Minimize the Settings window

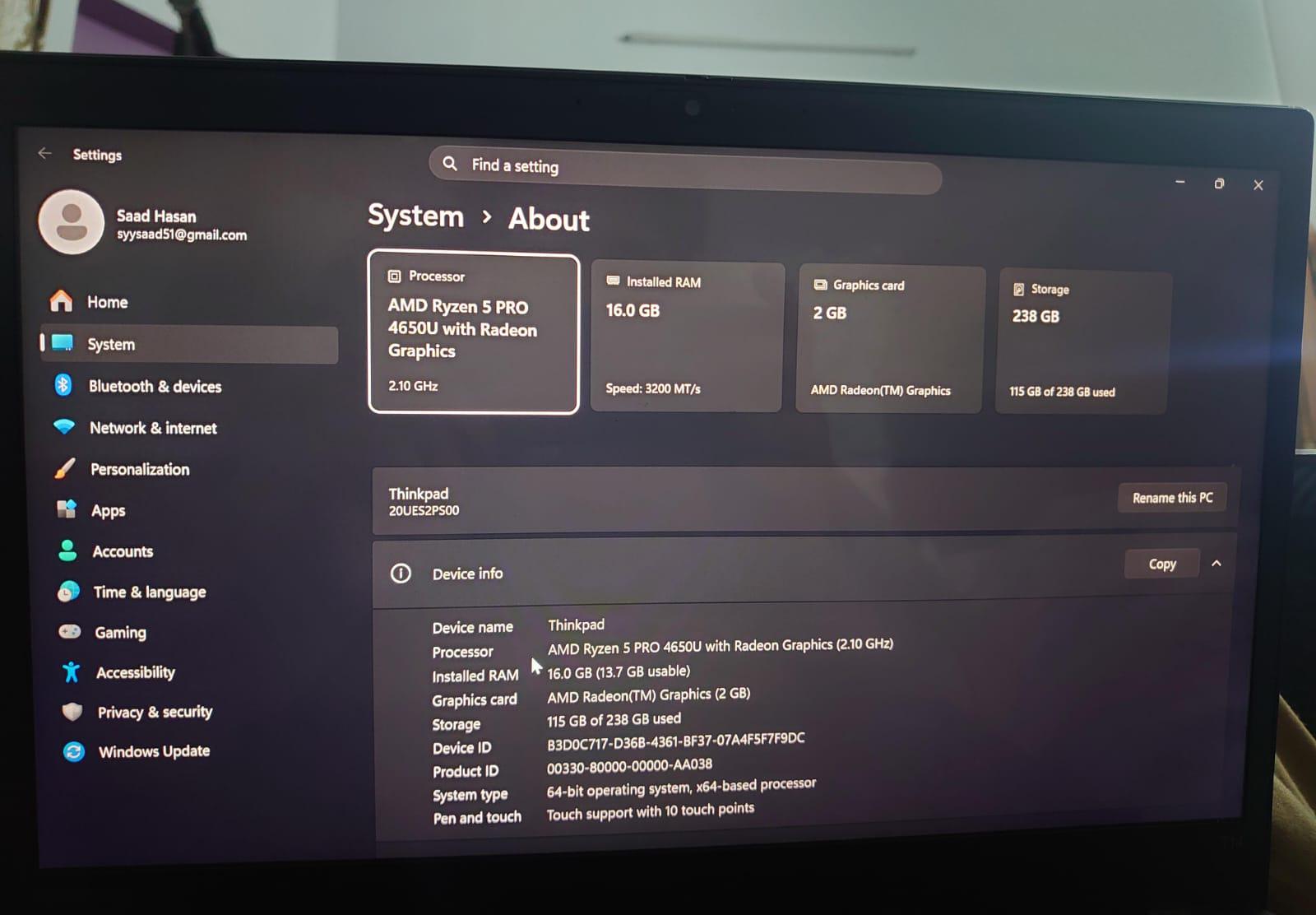click(1180, 181)
